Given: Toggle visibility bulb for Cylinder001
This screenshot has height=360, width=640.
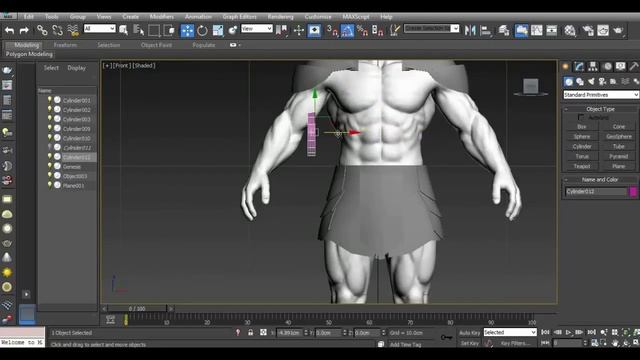Looking at the screenshot, I should click(x=50, y=100).
